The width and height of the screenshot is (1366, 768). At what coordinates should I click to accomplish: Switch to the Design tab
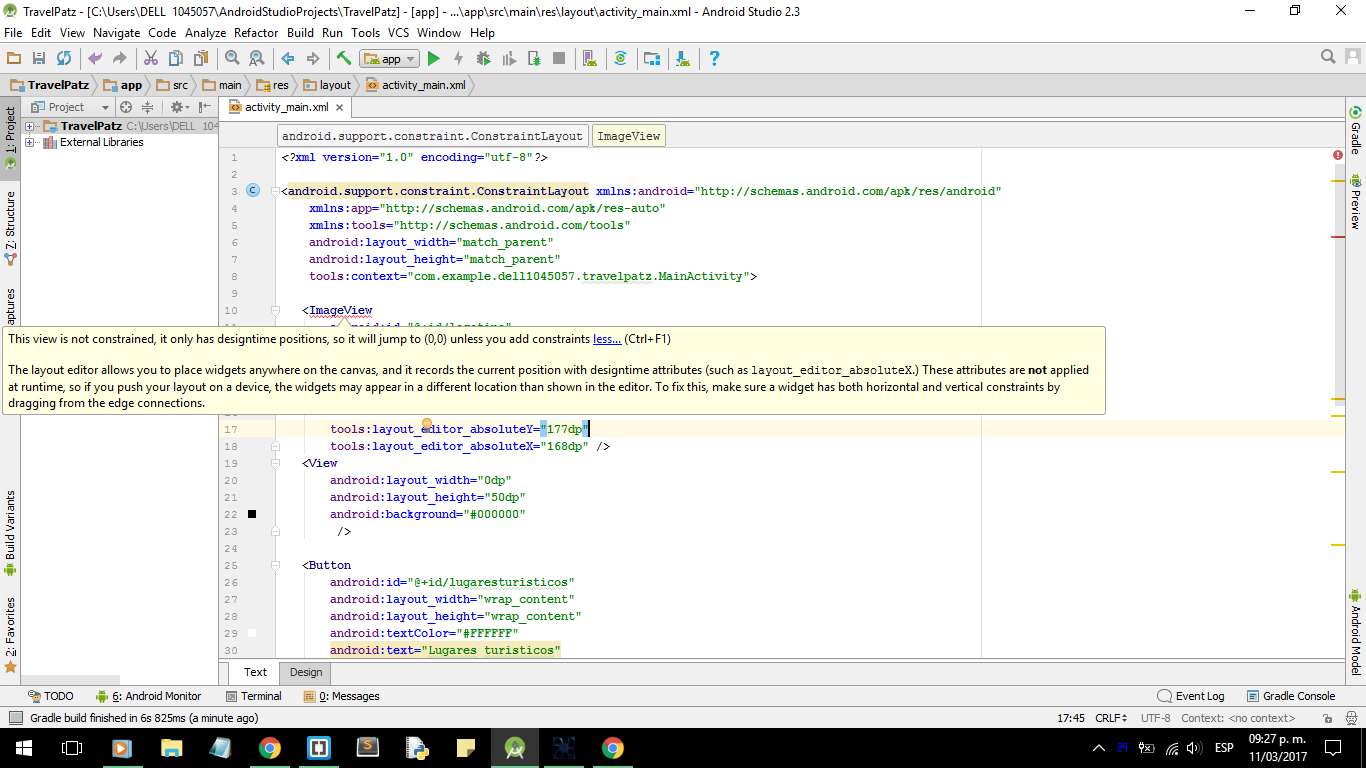click(x=306, y=672)
